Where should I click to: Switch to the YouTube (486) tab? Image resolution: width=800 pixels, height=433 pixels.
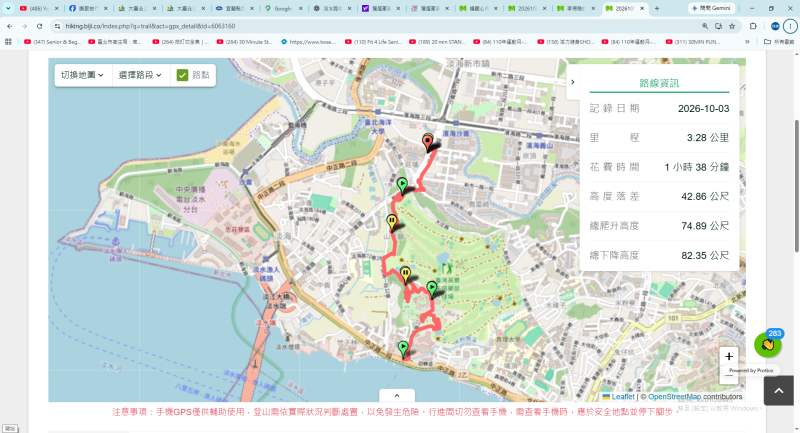click(39, 8)
